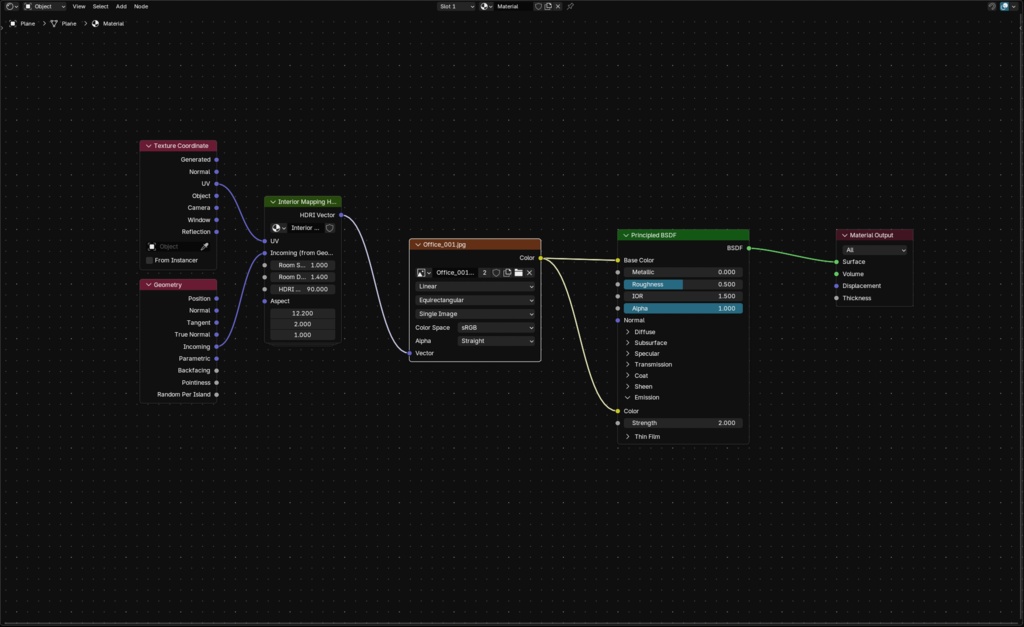
Task: Expand the Coat panel
Action: pos(628,376)
